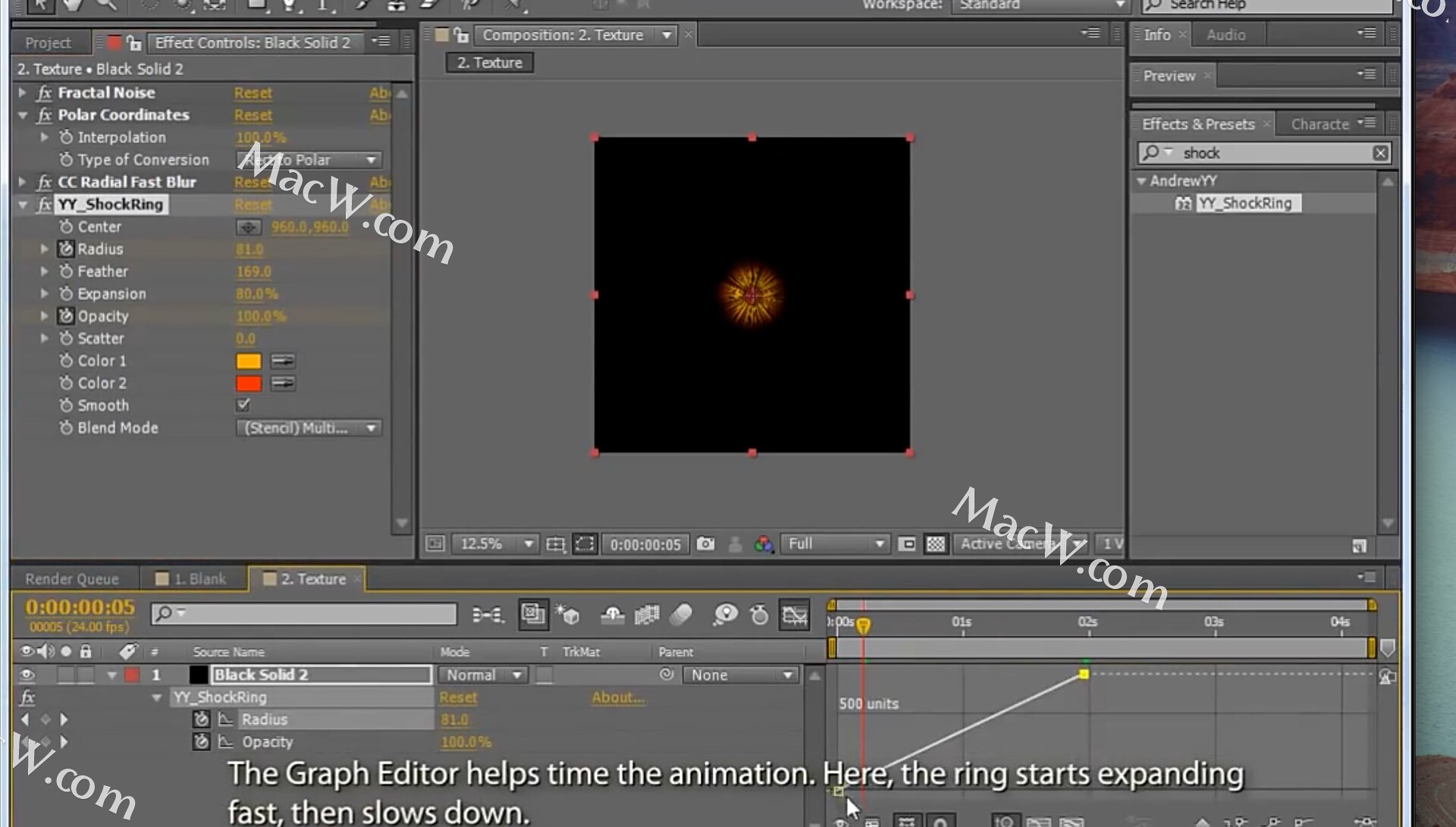The height and width of the screenshot is (827, 1456).
Task: Take a snapshot with the camera icon
Action: click(x=705, y=544)
